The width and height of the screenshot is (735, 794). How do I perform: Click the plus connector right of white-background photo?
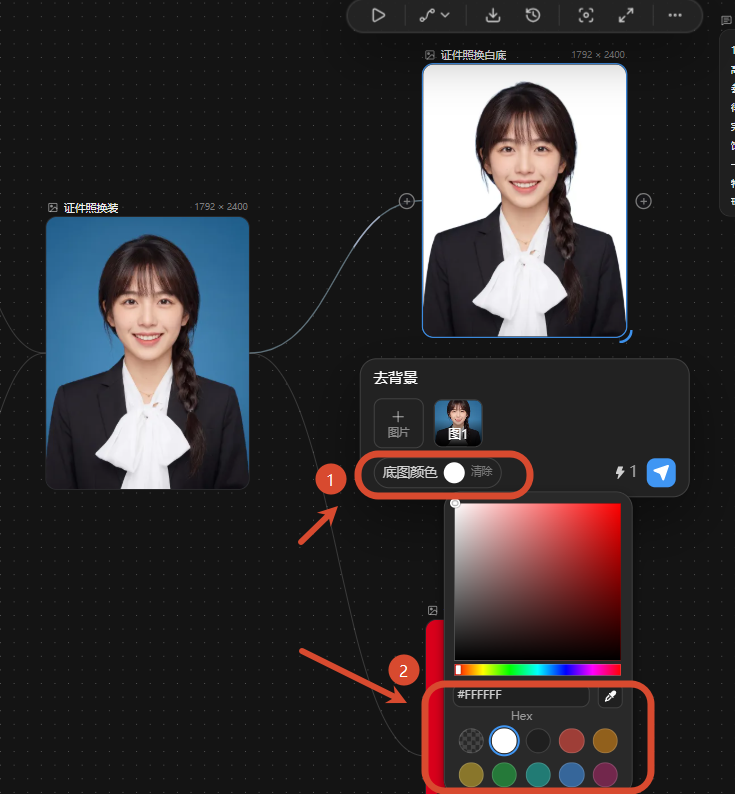(x=643, y=201)
